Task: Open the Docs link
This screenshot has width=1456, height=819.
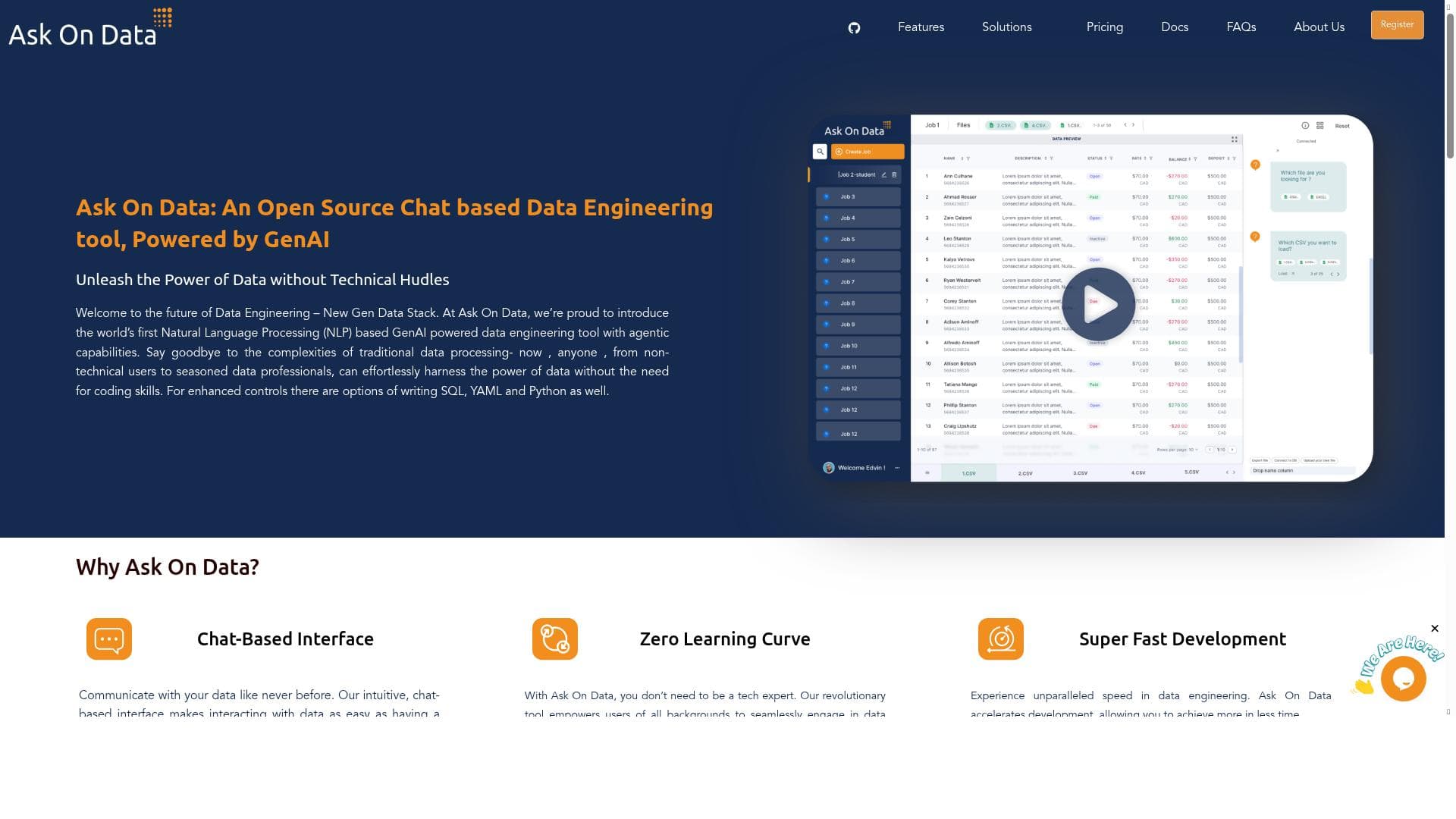Action: [1175, 27]
